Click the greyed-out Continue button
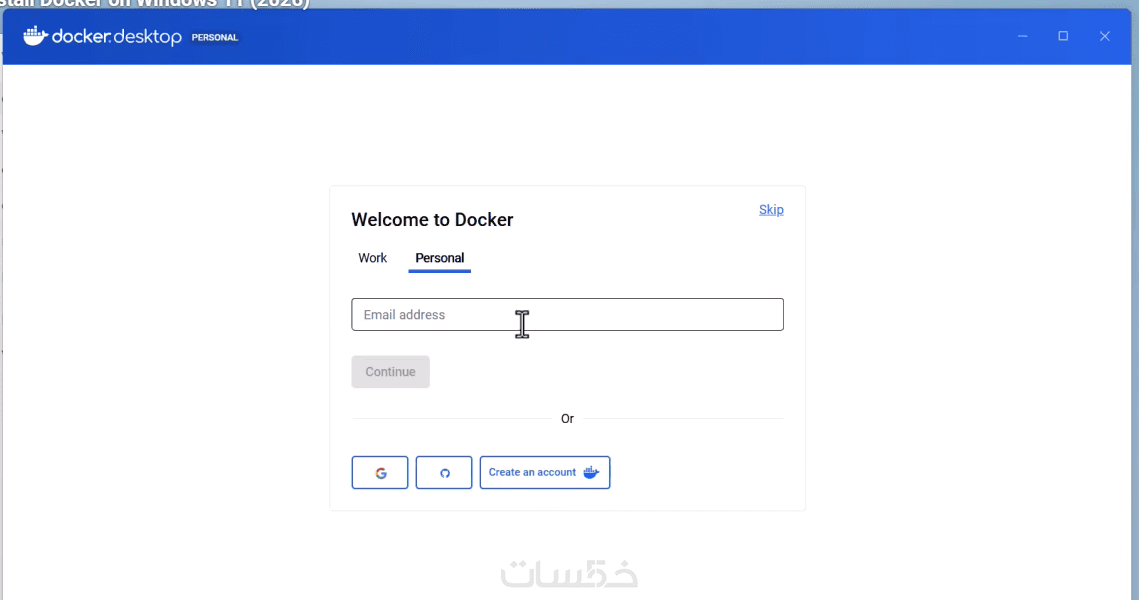This screenshot has height=600, width=1139. pos(391,372)
